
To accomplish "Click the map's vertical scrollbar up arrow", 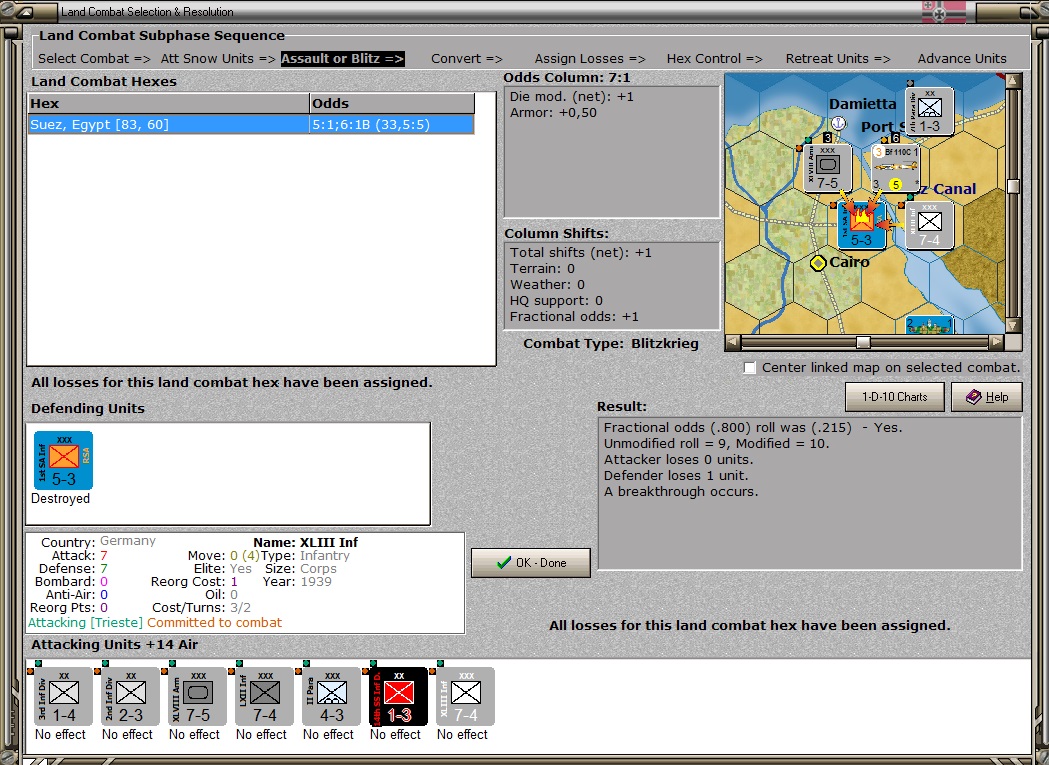I will pyautogui.click(x=1014, y=81).
